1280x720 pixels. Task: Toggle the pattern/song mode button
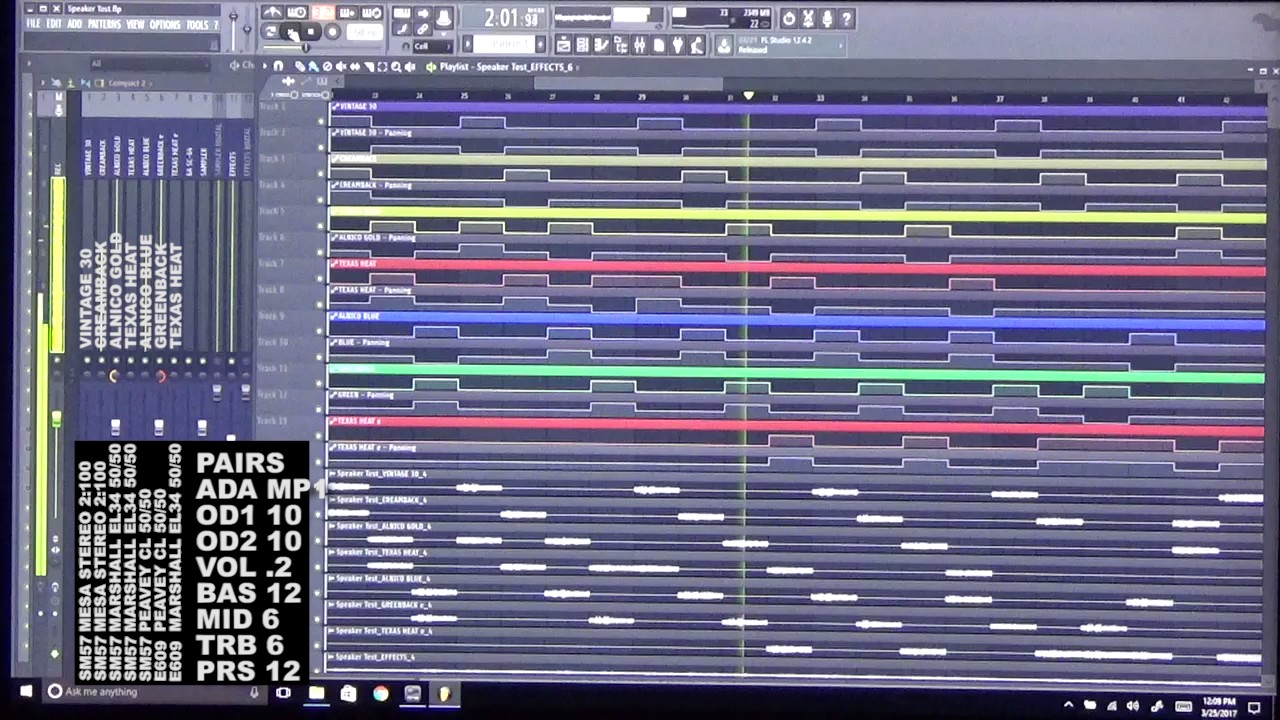[270, 31]
